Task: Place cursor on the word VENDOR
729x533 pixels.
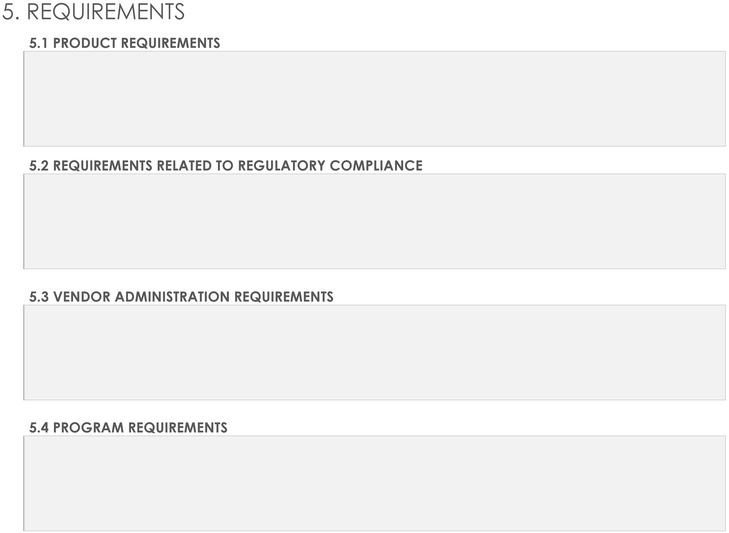Action: 82,297
